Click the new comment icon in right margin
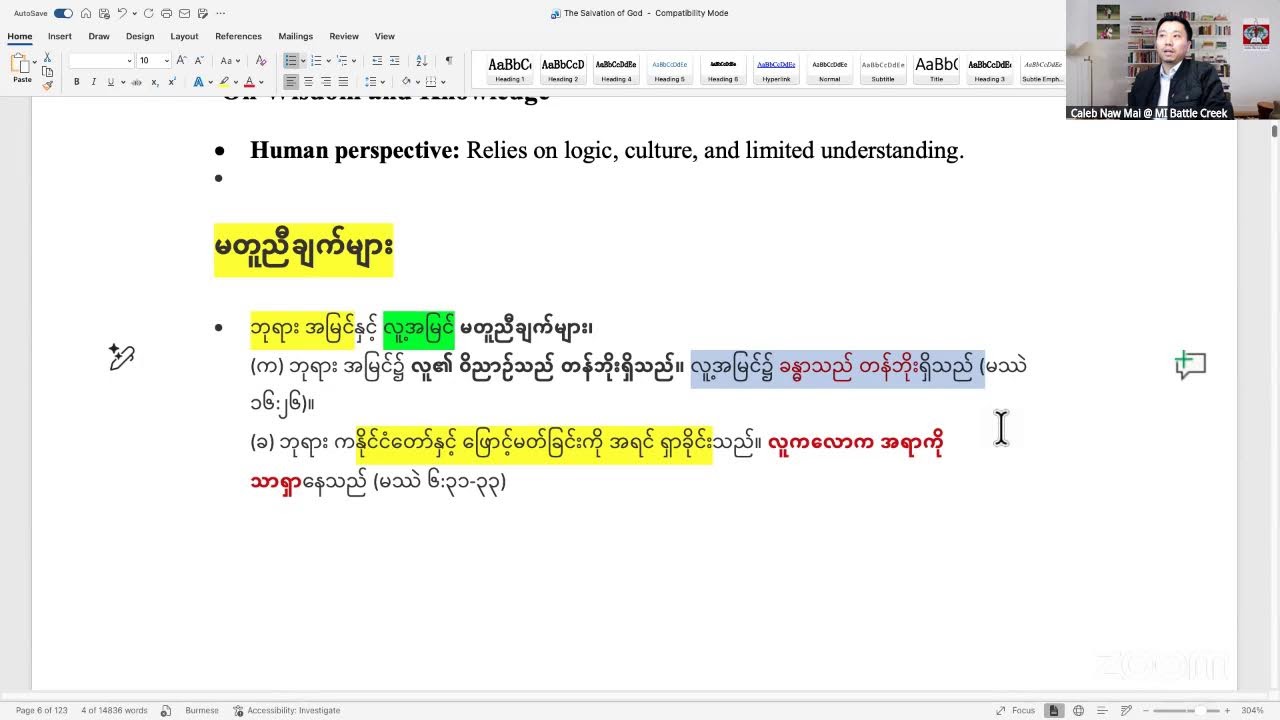Viewport: 1280px width, 720px height. tap(1190, 365)
